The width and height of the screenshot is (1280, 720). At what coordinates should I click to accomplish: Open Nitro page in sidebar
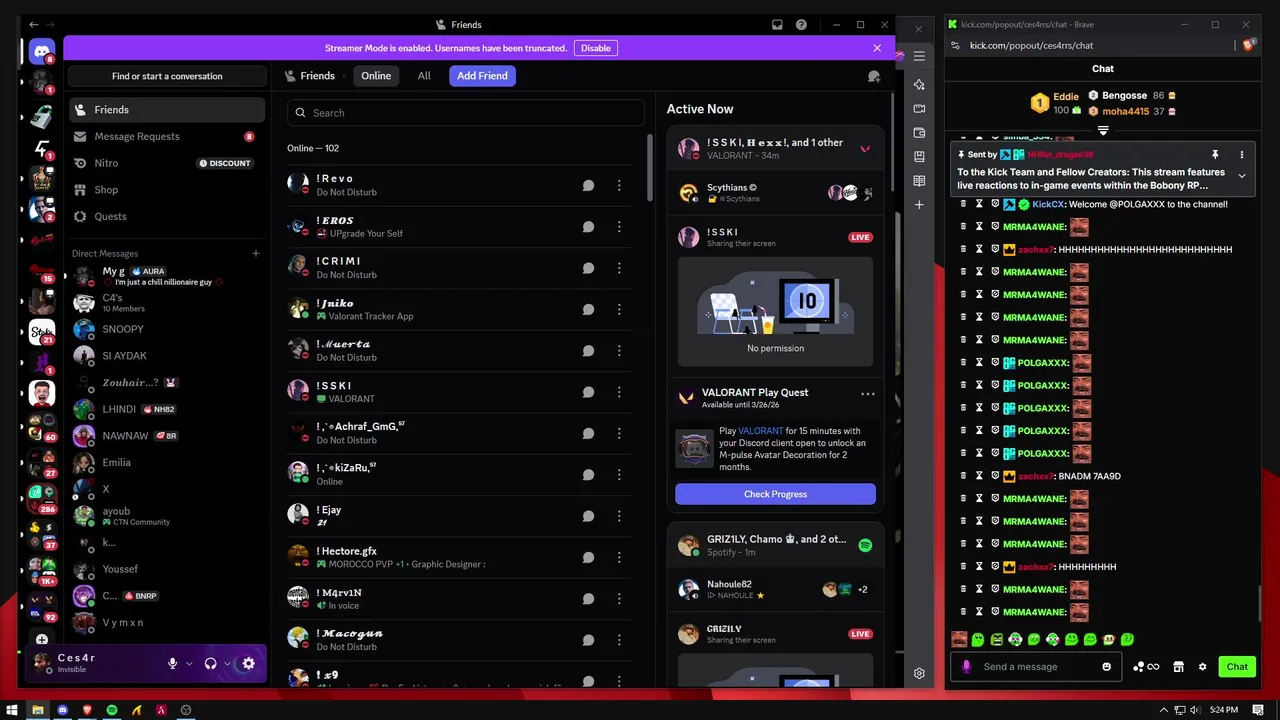pos(167,163)
